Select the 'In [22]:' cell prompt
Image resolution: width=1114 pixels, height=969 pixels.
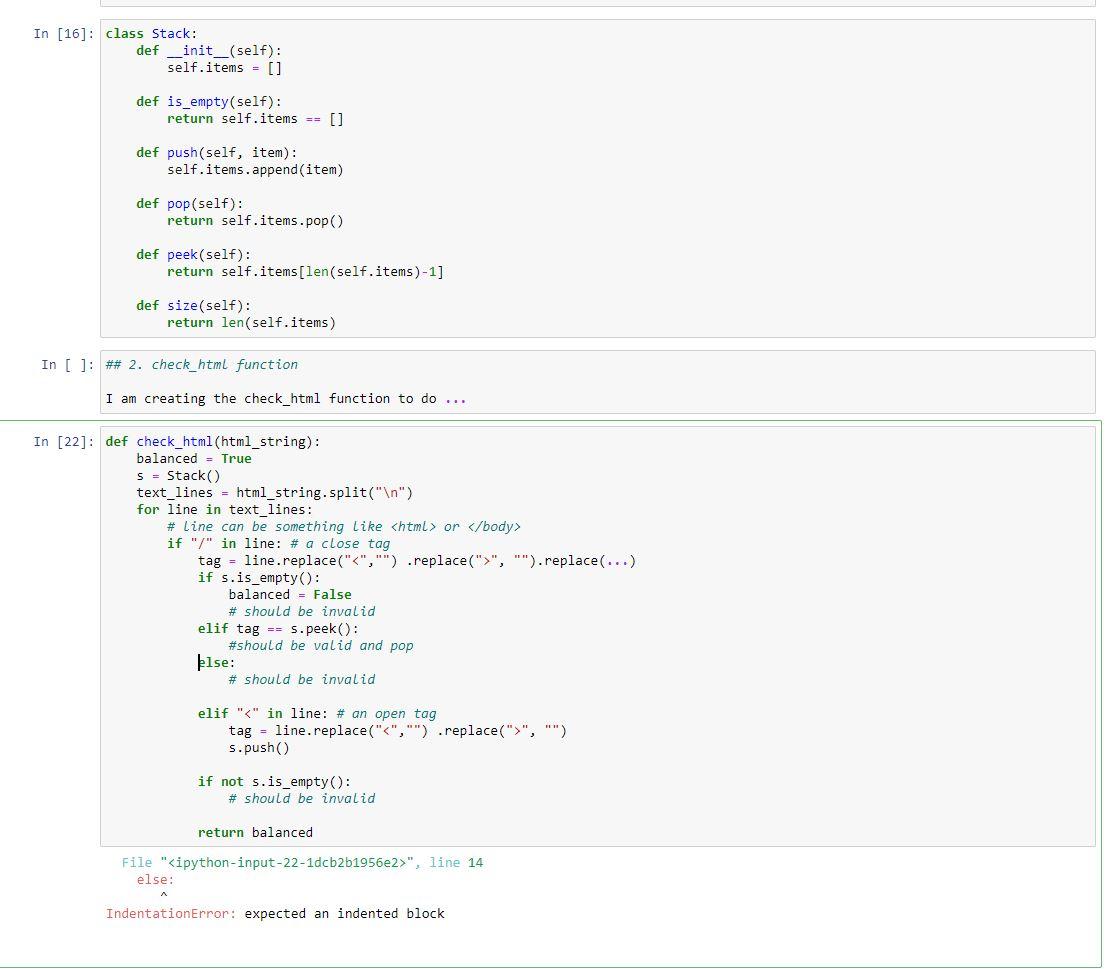point(64,441)
